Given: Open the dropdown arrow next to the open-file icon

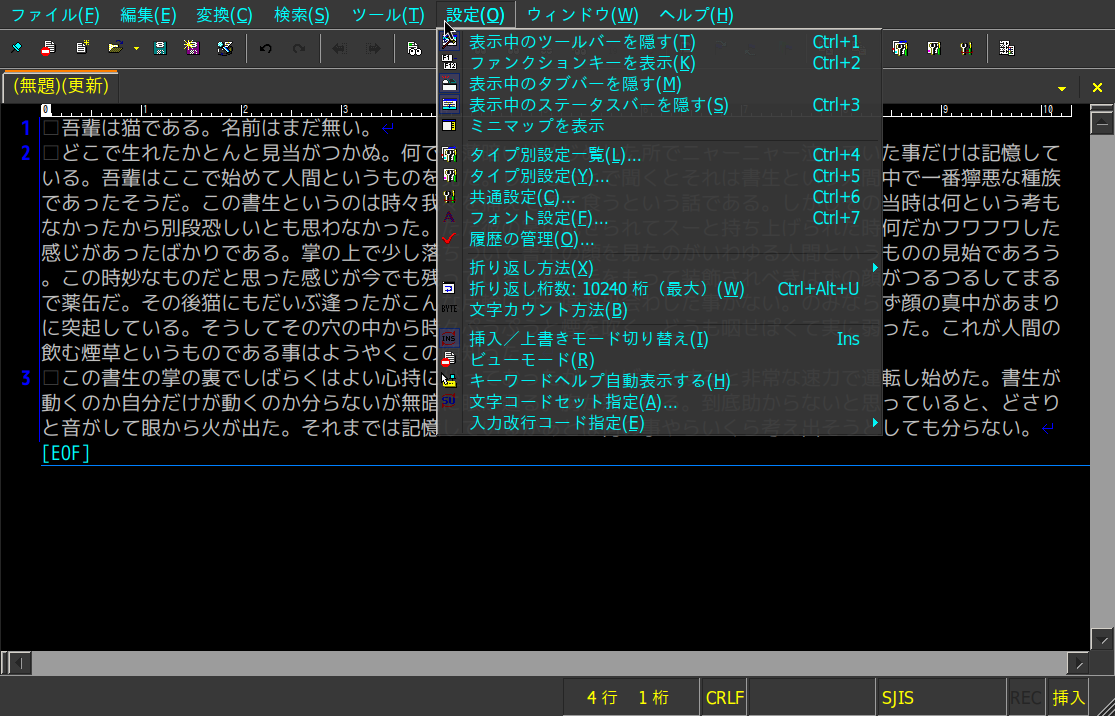Looking at the screenshot, I should coord(135,48).
